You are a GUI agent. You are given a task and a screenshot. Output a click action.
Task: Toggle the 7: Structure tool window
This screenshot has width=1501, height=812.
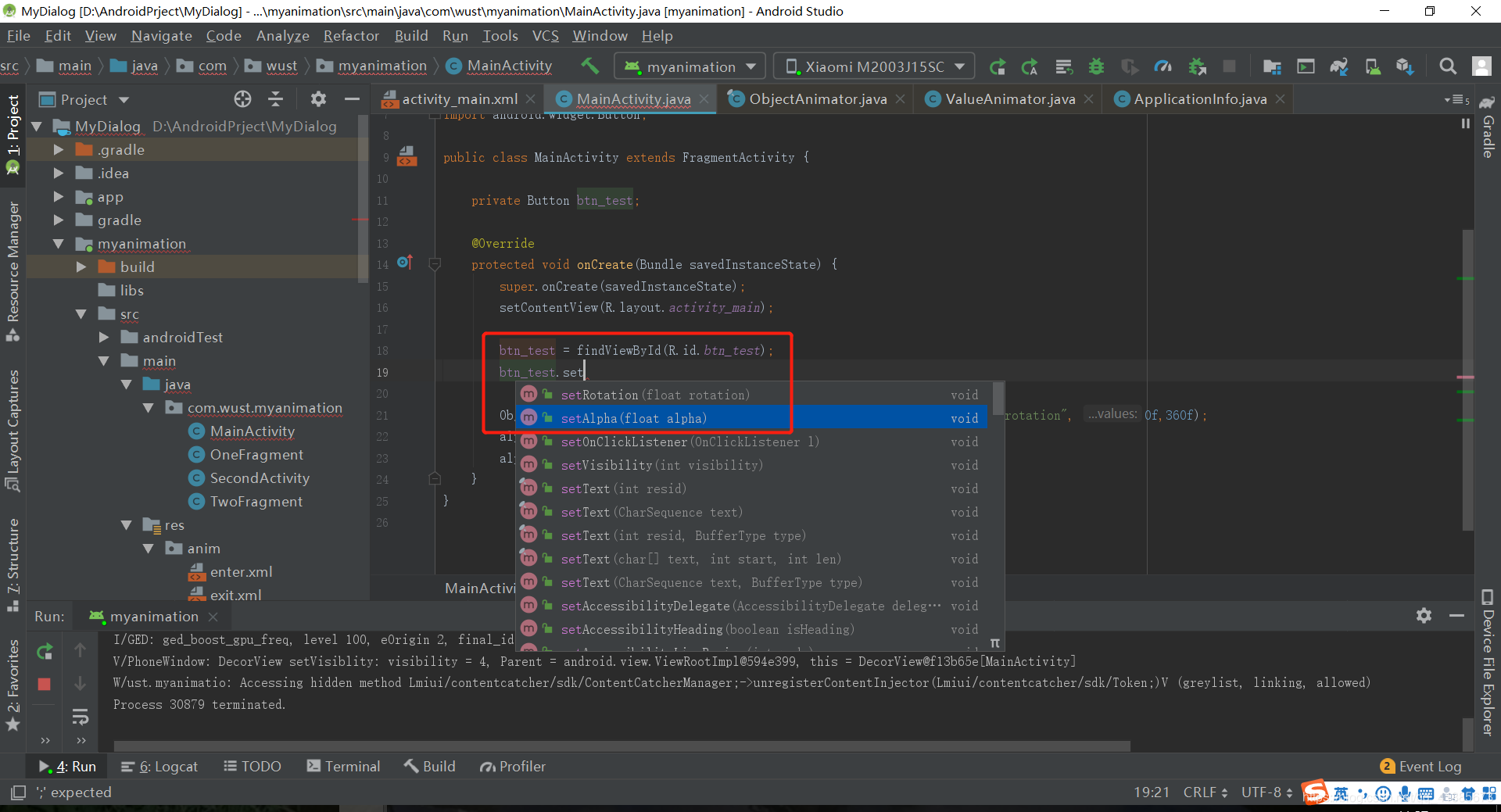(x=13, y=565)
